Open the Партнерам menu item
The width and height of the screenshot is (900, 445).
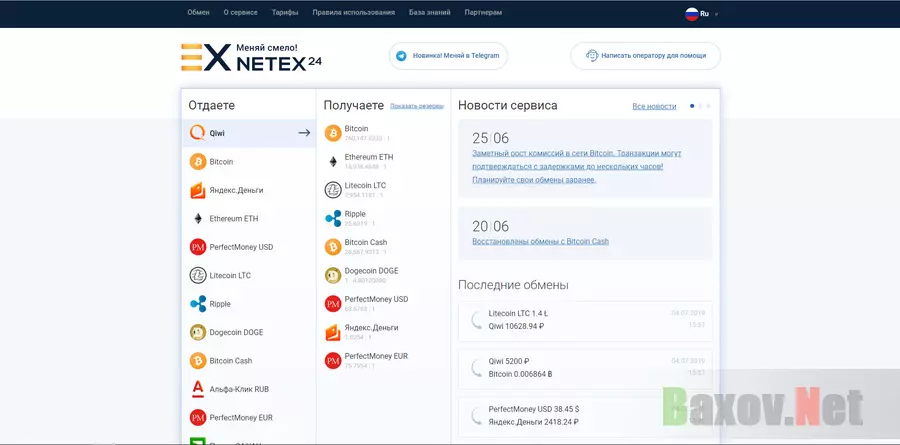483,13
